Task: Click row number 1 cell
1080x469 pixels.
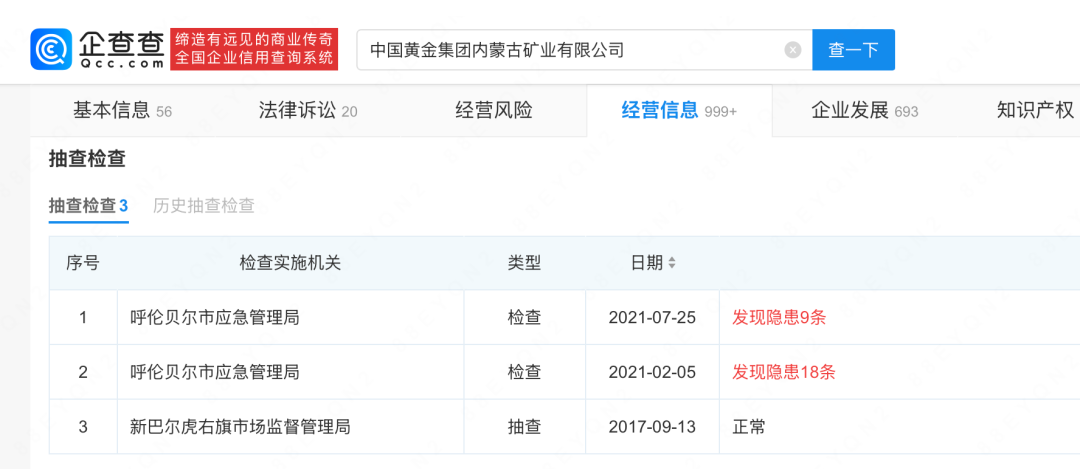Action: tap(83, 317)
